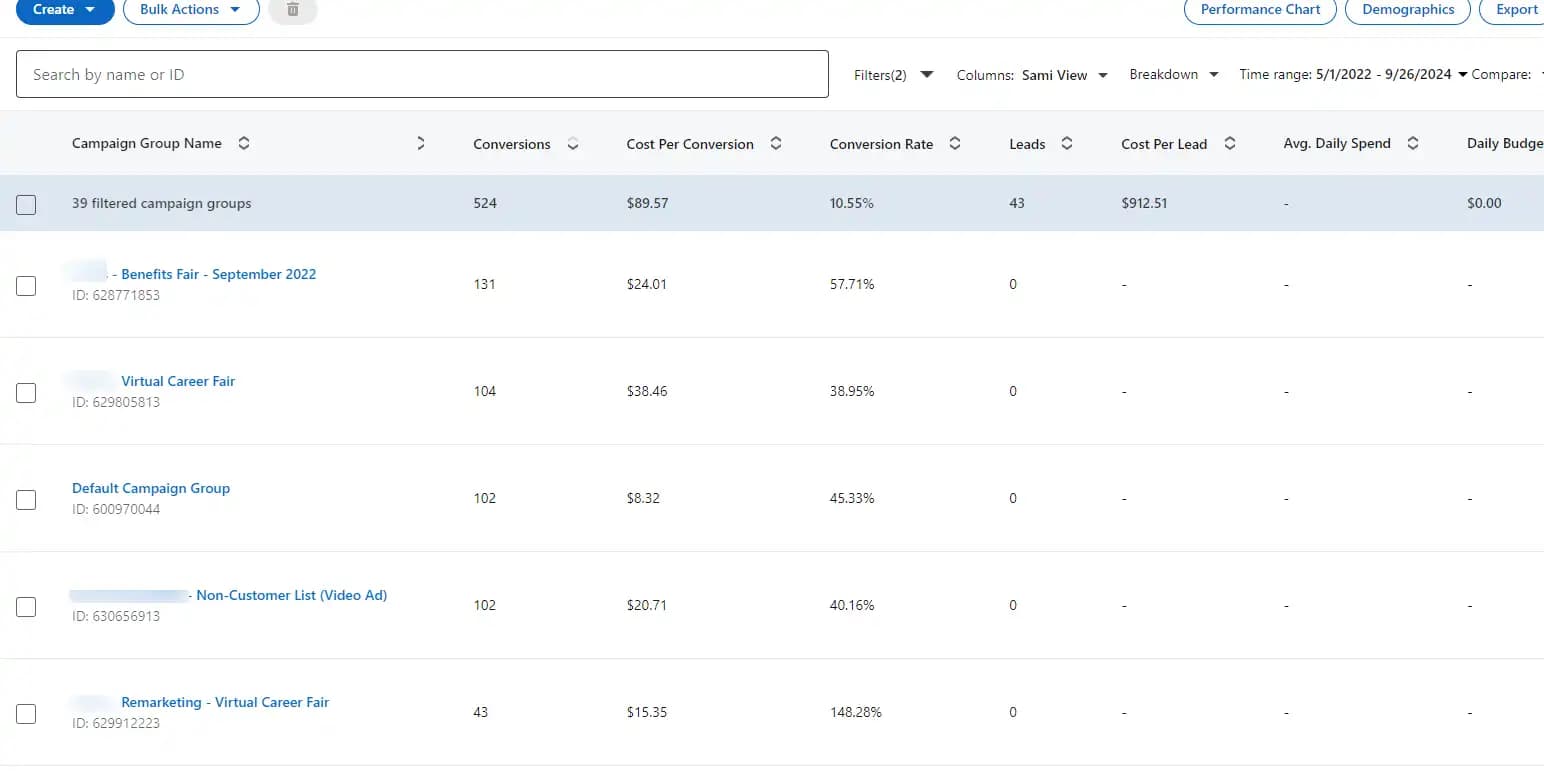Click total leads value 43
Viewport: 1544px width, 771px height.
1017,203
